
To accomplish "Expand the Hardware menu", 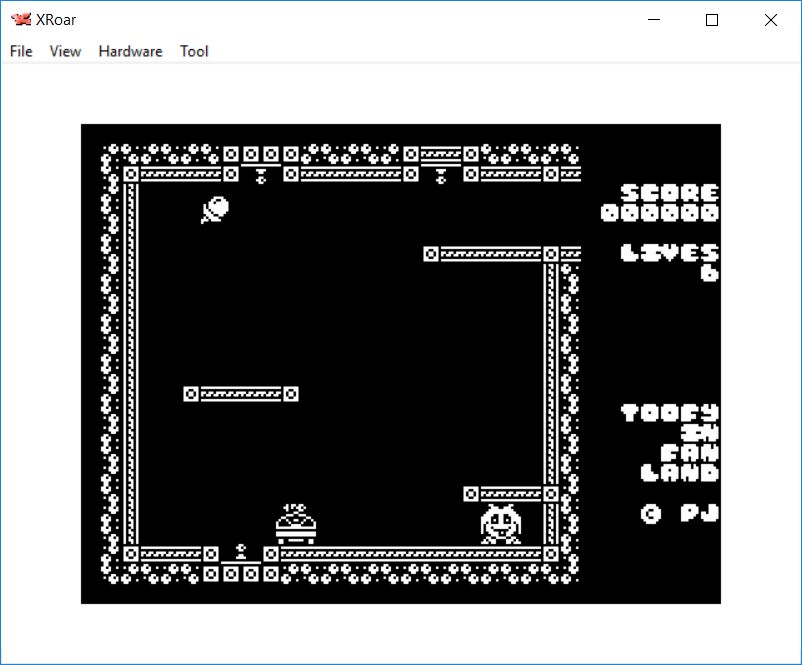I will point(130,51).
